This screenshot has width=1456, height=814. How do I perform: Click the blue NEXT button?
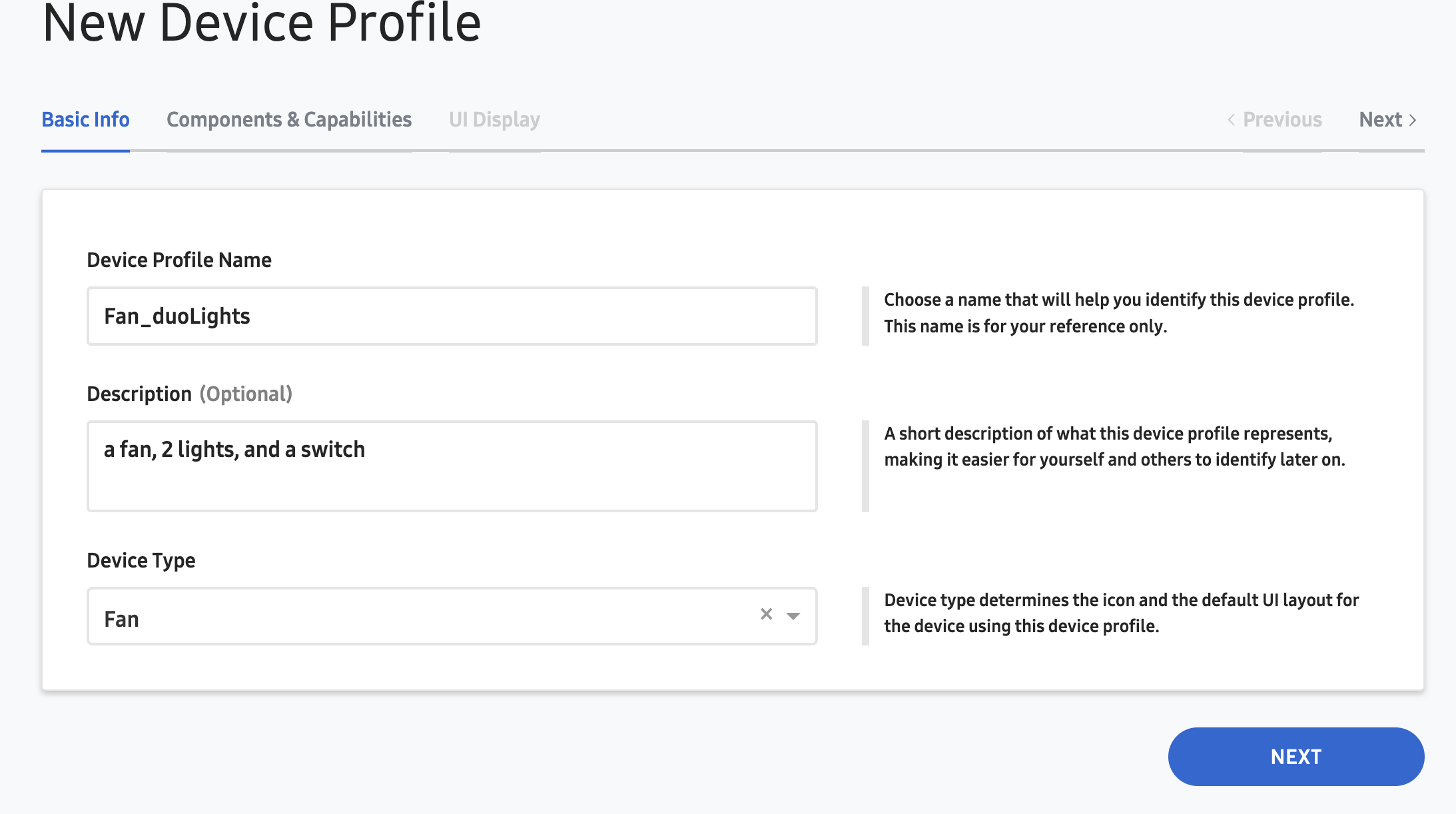pos(1296,757)
